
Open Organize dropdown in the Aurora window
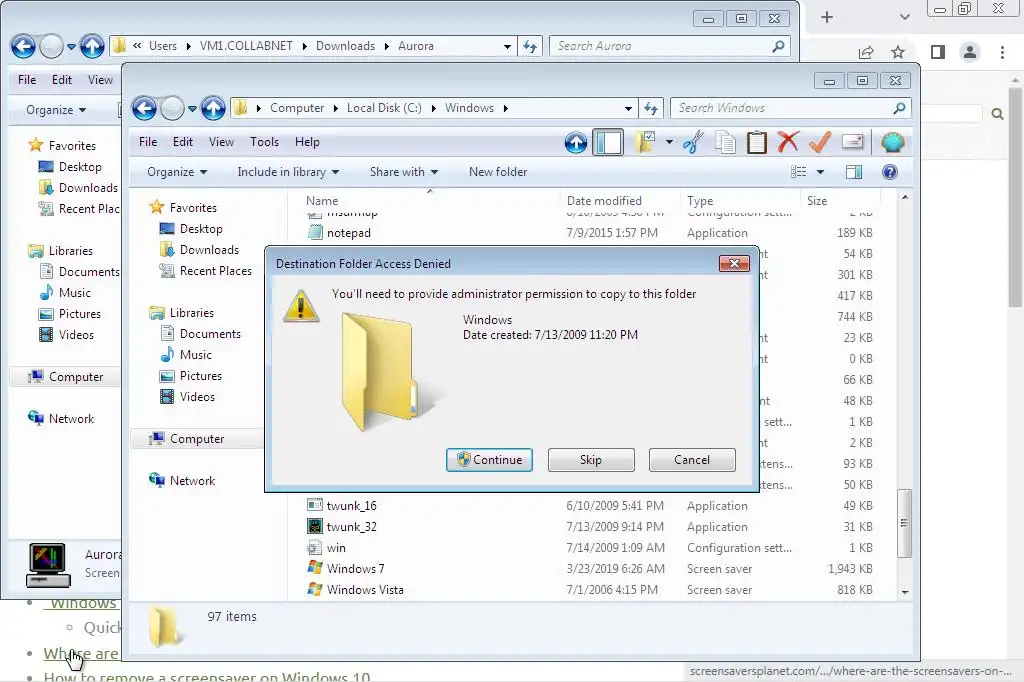tap(56, 110)
